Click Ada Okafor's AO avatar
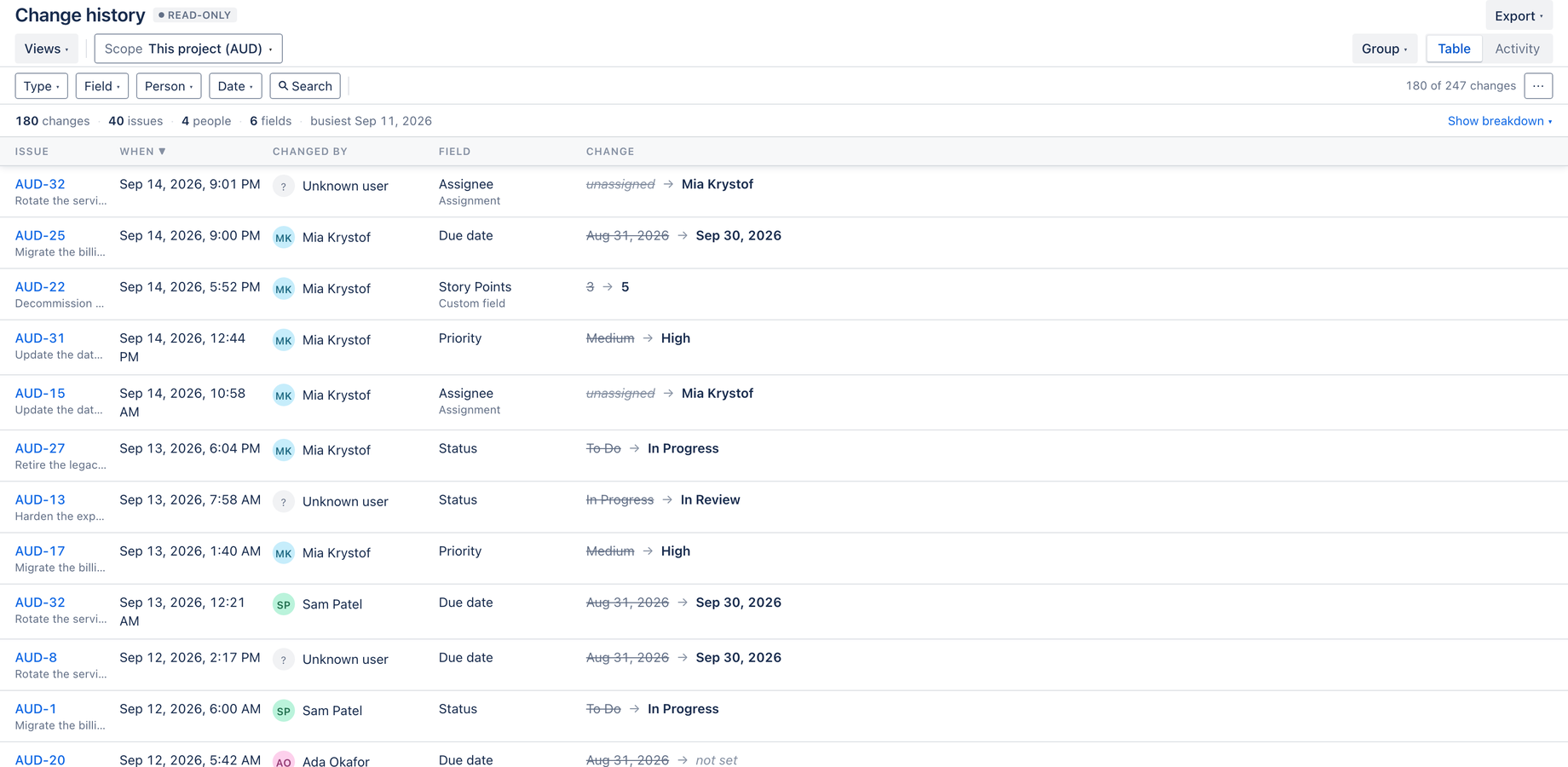This screenshot has height=767, width=1568. [284, 760]
